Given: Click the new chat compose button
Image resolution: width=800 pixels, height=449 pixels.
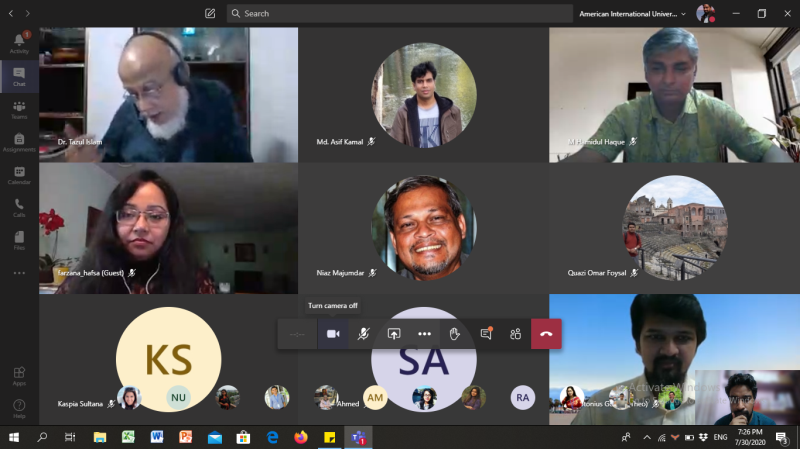Looking at the screenshot, I should pos(210,14).
